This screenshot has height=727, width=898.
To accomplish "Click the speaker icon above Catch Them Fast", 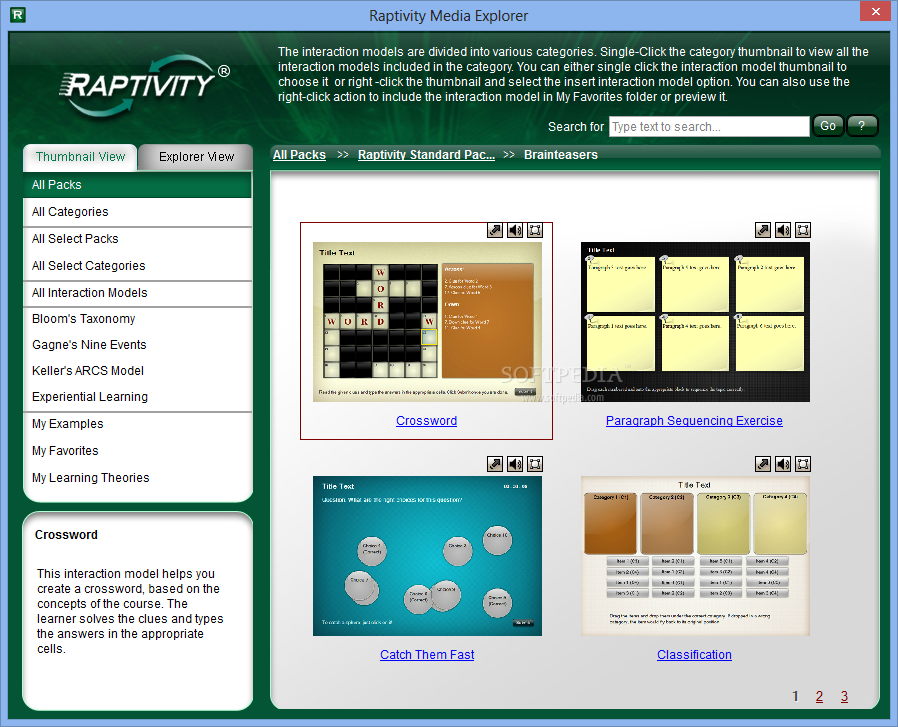I will coord(515,464).
